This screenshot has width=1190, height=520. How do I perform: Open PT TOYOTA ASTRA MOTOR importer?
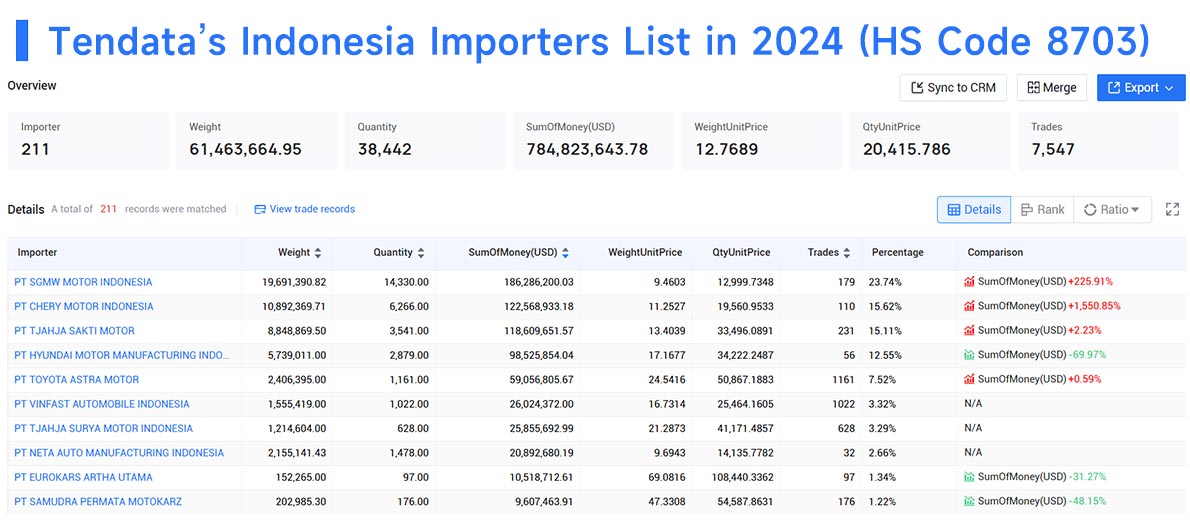pos(77,379)
